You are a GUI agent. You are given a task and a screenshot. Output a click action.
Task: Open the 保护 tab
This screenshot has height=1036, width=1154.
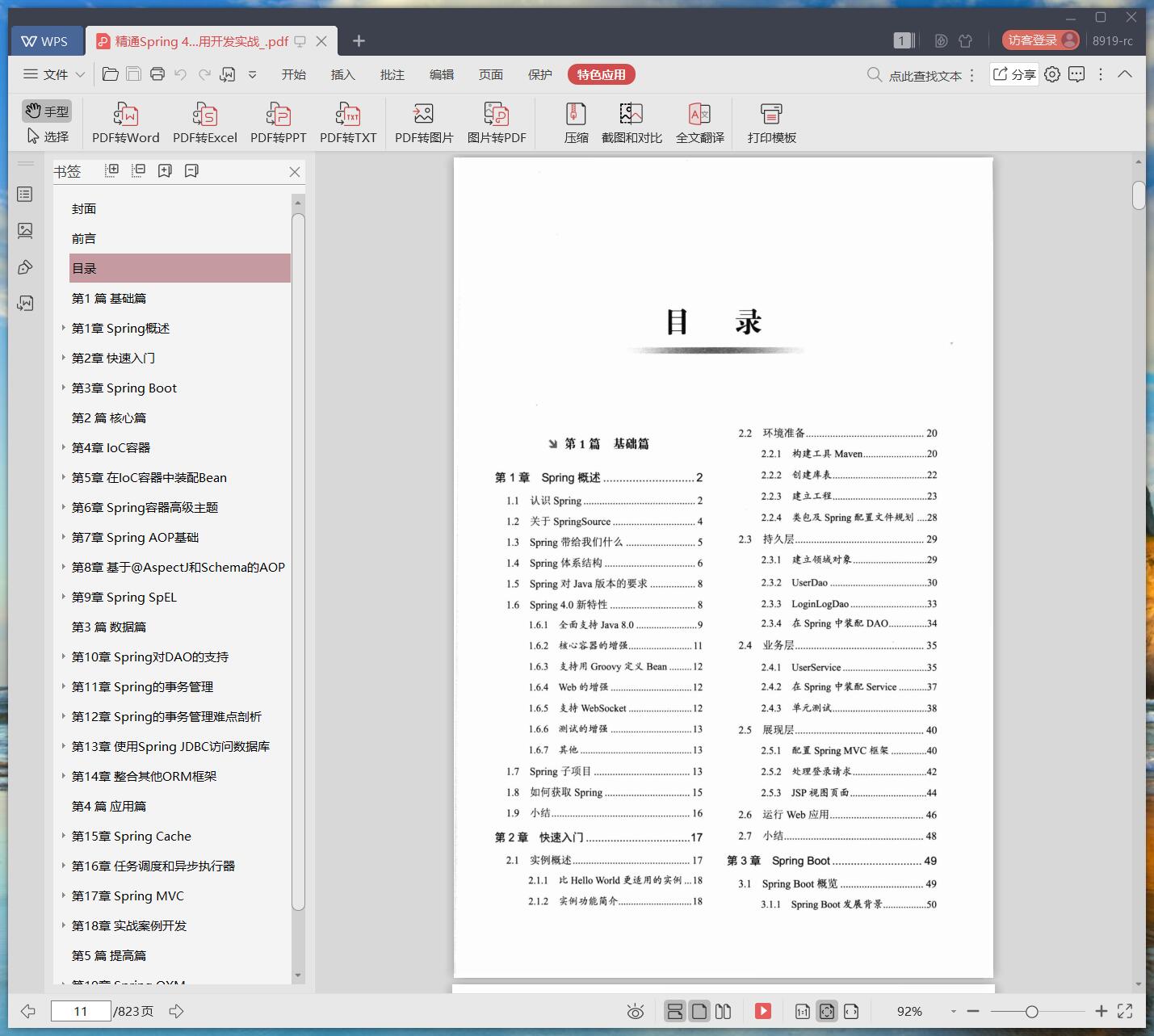[x=539, y=74]
